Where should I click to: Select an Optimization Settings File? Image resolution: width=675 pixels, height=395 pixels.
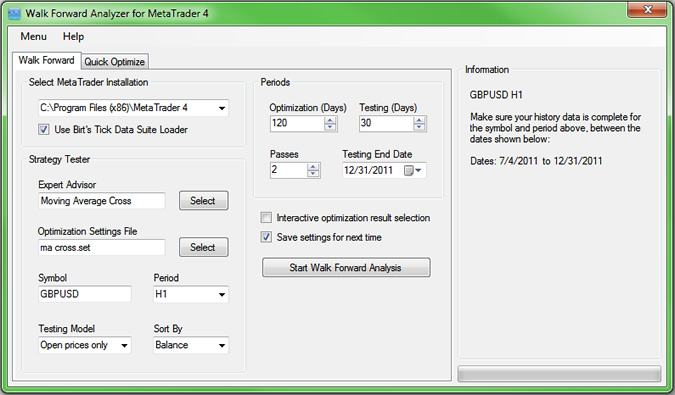204,247
